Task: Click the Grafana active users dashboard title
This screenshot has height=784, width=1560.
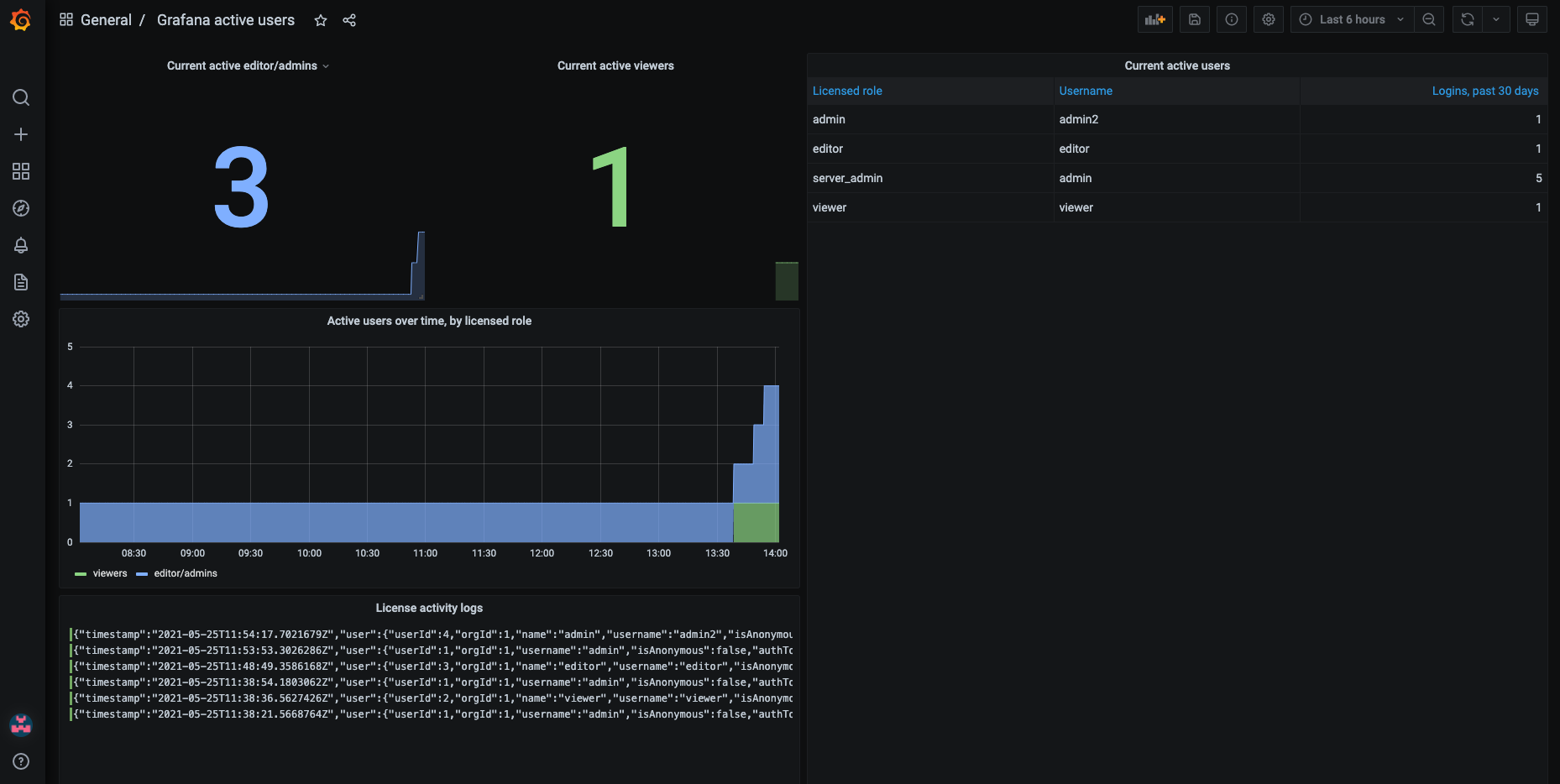Action: pyautogui.click(x=226, y=20)
